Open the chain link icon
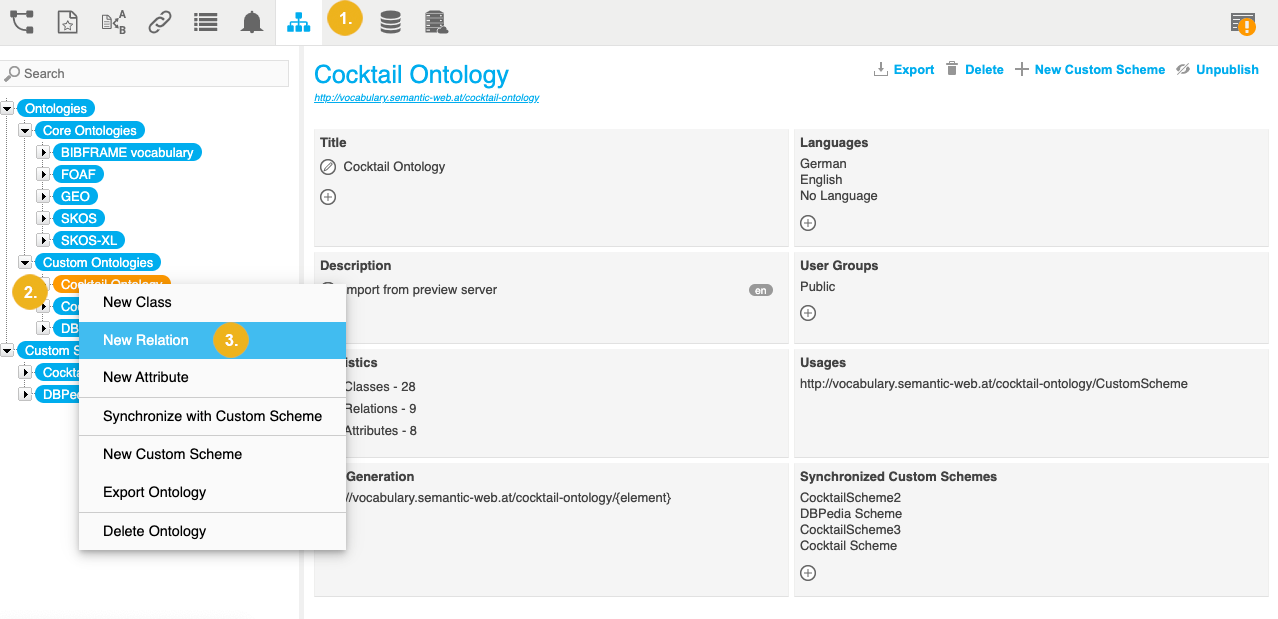Screen dimensions: 1278x619 point(159,22)
